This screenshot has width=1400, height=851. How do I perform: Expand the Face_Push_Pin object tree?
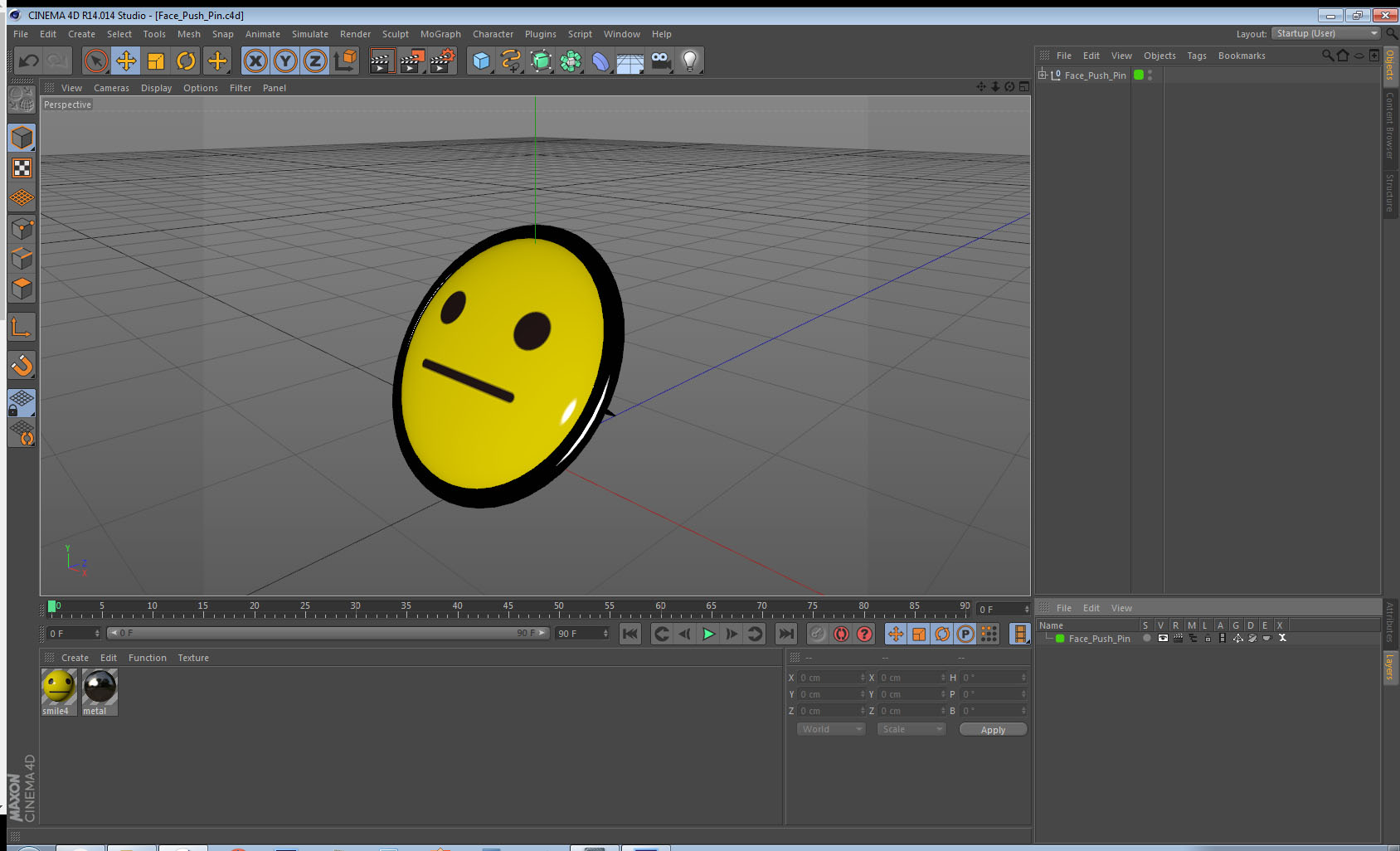1043,75
